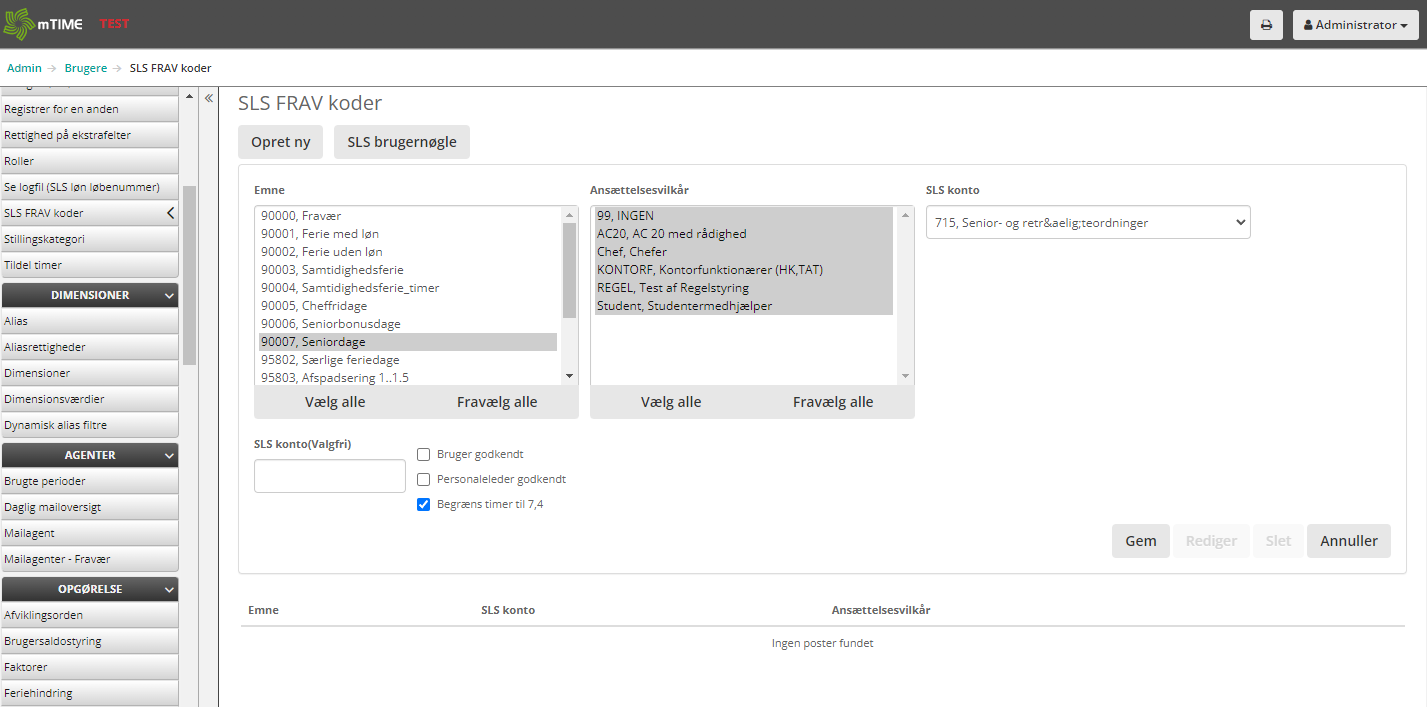
Task: Collapse the AGENTER section
Action: coord(168,455)
